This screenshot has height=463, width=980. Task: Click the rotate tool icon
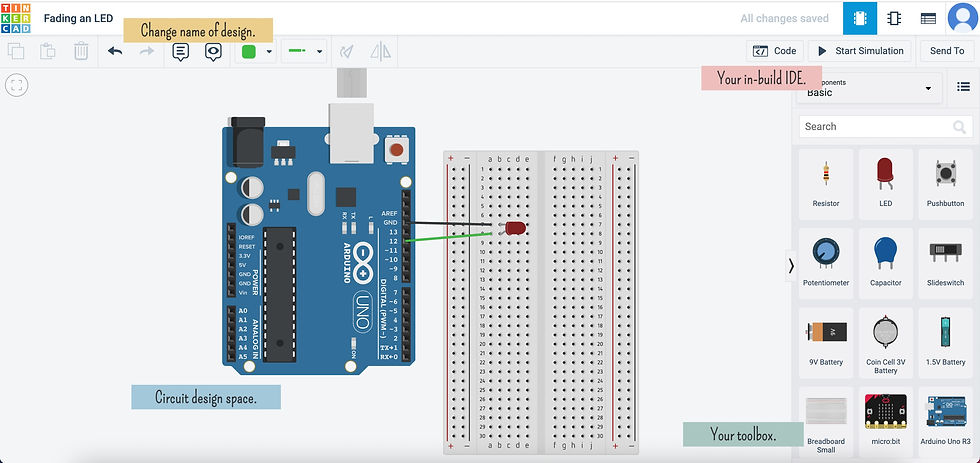pyautogui.click(x=346, y=52)
